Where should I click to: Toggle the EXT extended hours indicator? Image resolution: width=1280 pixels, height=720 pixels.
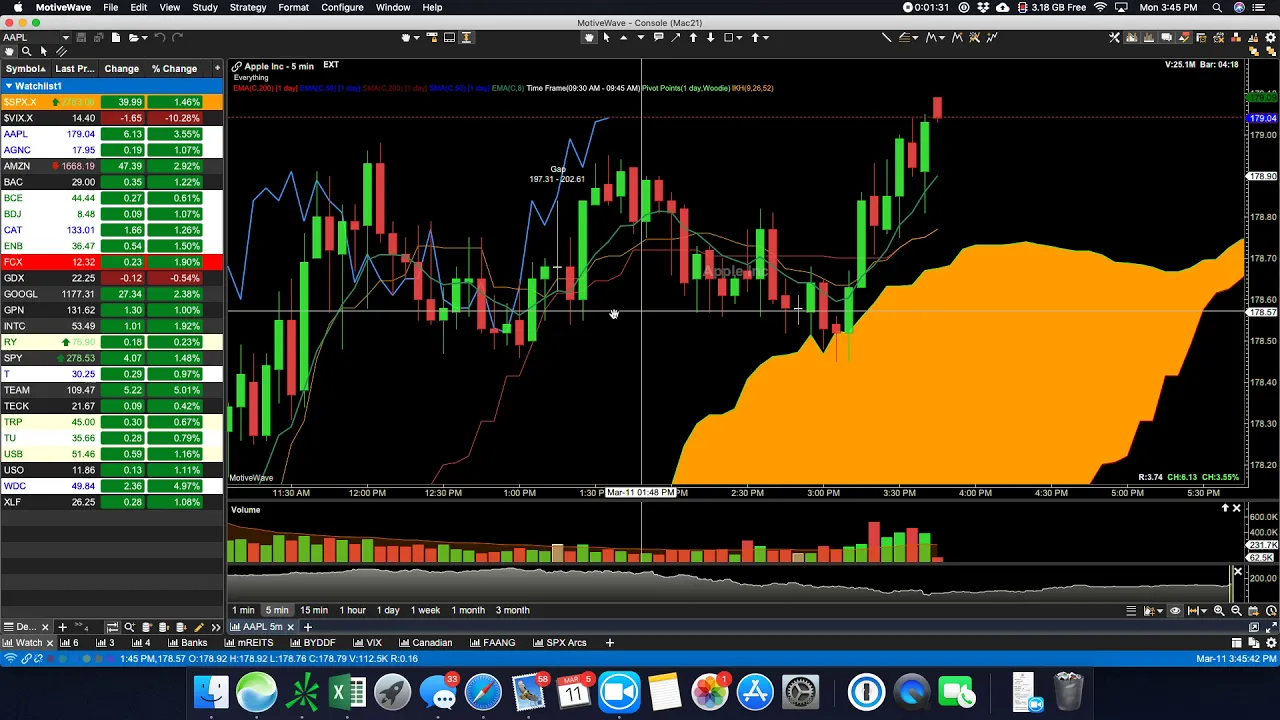point(330,65)
